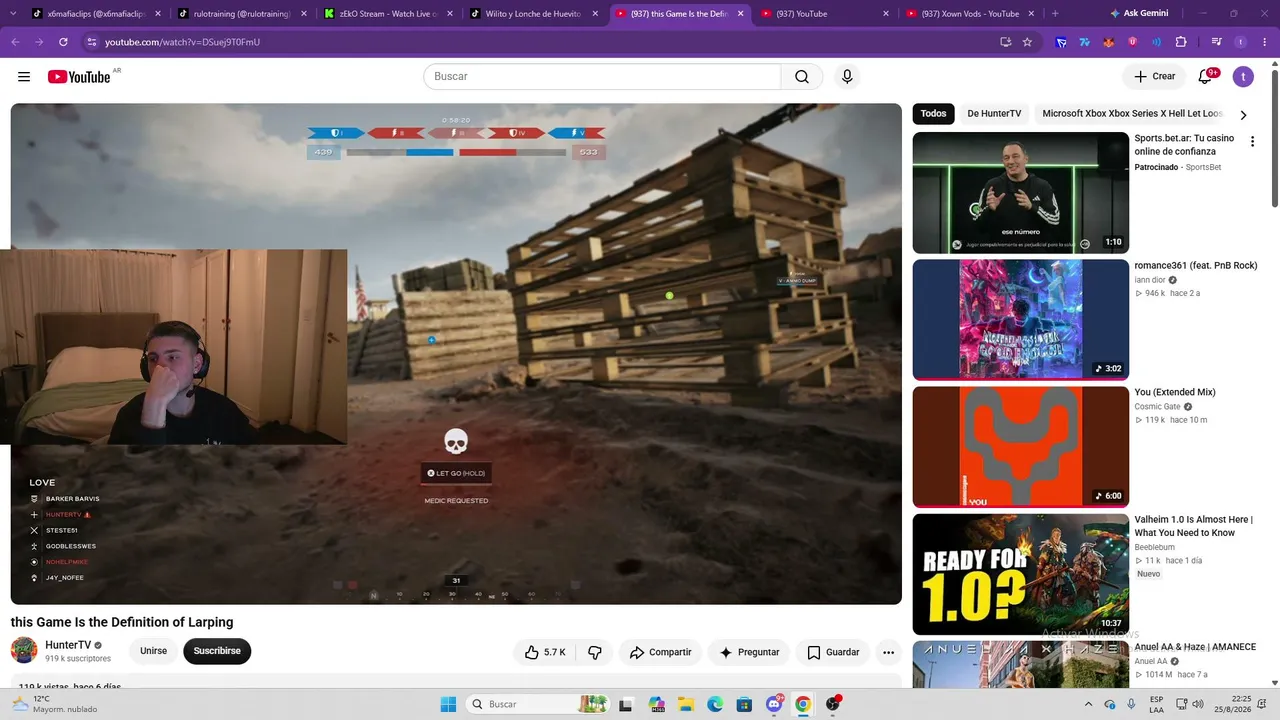Image resolution: width=1280 pixels, height=720 pixels.
Task: Open media controls in Chrome toolbar
Action: point(1217,42)
